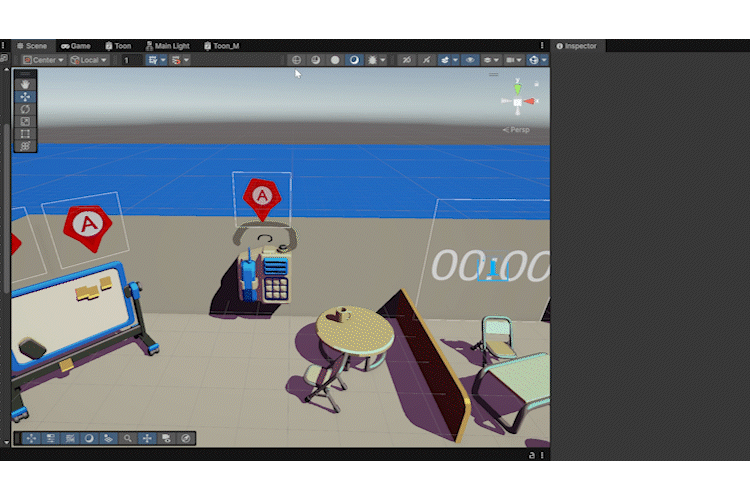This screenshot has width=750, height=500.
Task: Select the payphone object in the scene
Action: click(x=264, y=275)
